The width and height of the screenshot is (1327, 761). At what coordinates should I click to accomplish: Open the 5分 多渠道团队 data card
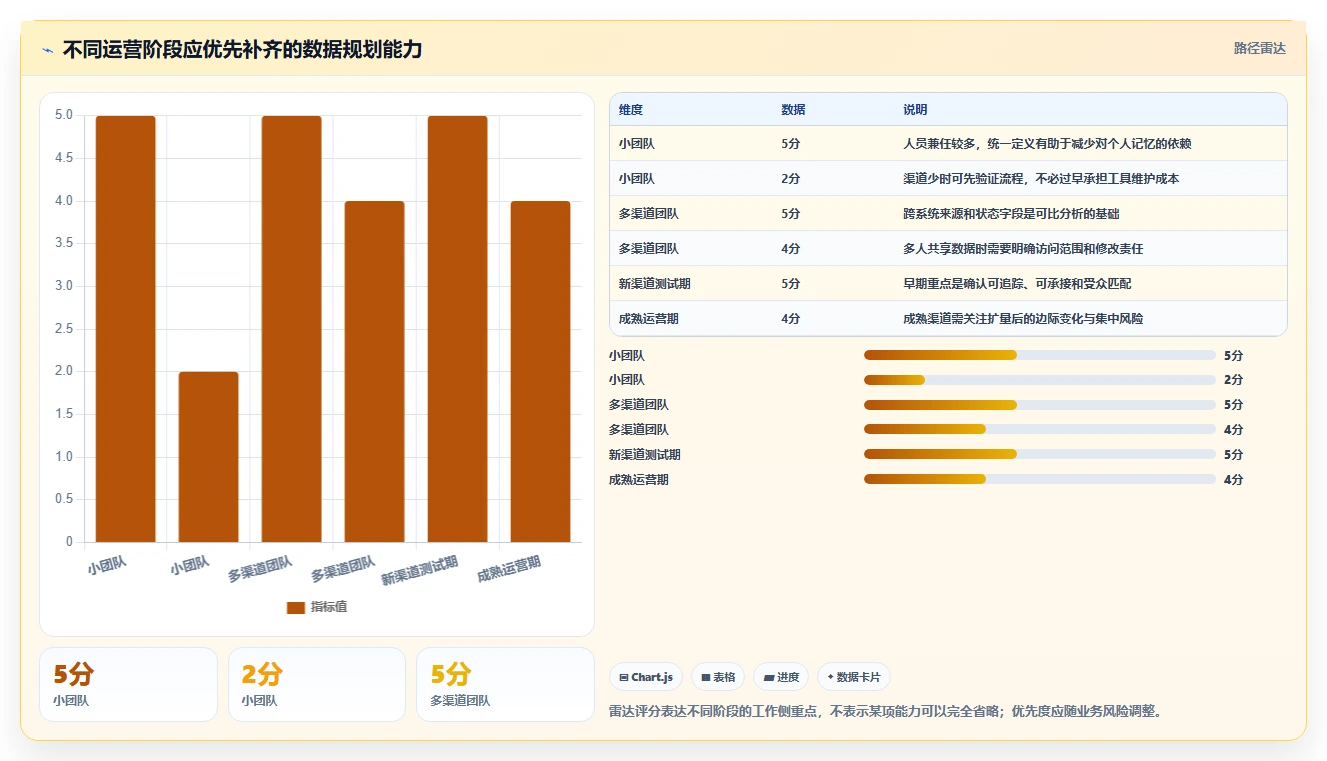505,684
